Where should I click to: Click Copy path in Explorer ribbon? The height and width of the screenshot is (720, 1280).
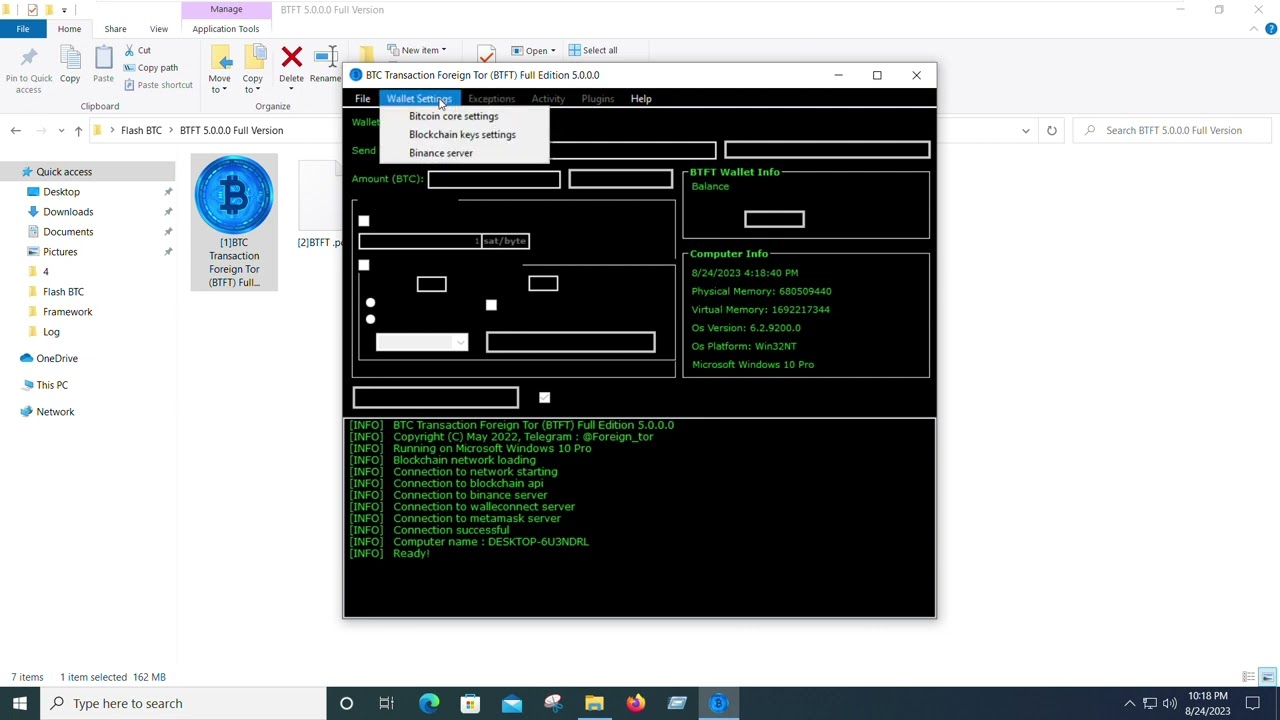pyautogui.click(x=151, y=67)
